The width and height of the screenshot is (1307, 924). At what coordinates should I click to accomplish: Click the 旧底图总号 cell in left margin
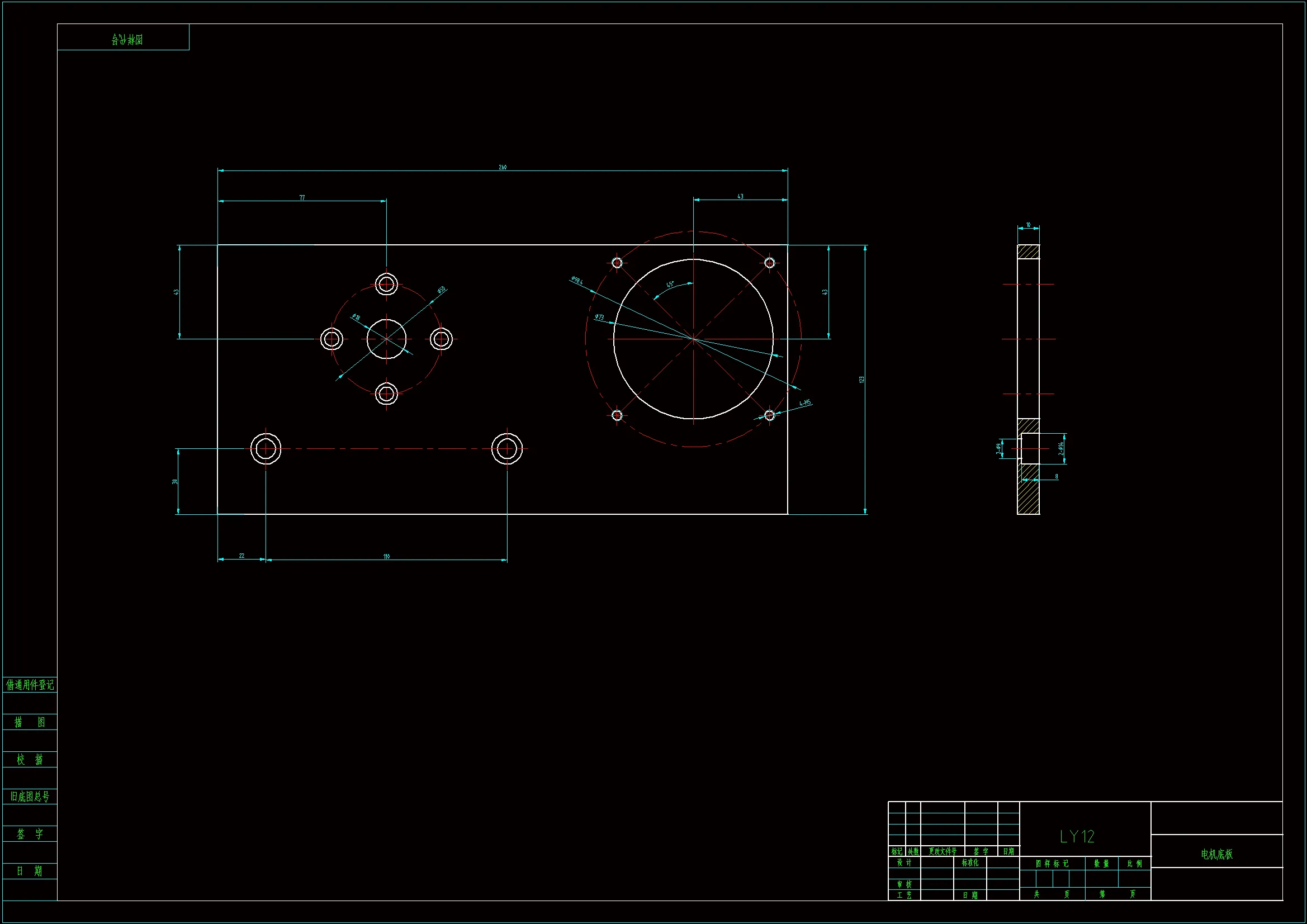30,797
